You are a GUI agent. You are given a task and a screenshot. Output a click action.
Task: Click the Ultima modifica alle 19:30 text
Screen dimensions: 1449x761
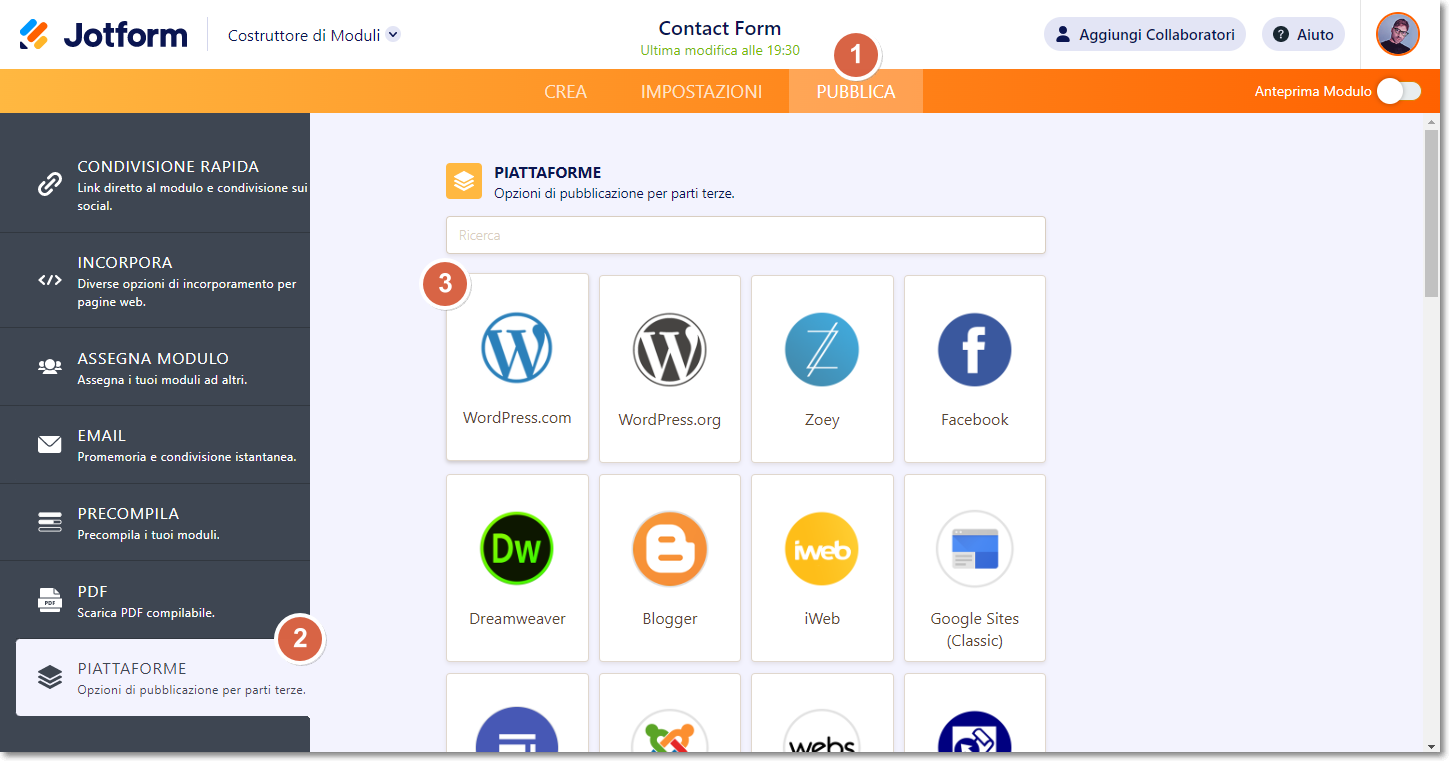(x=720, y=51)
